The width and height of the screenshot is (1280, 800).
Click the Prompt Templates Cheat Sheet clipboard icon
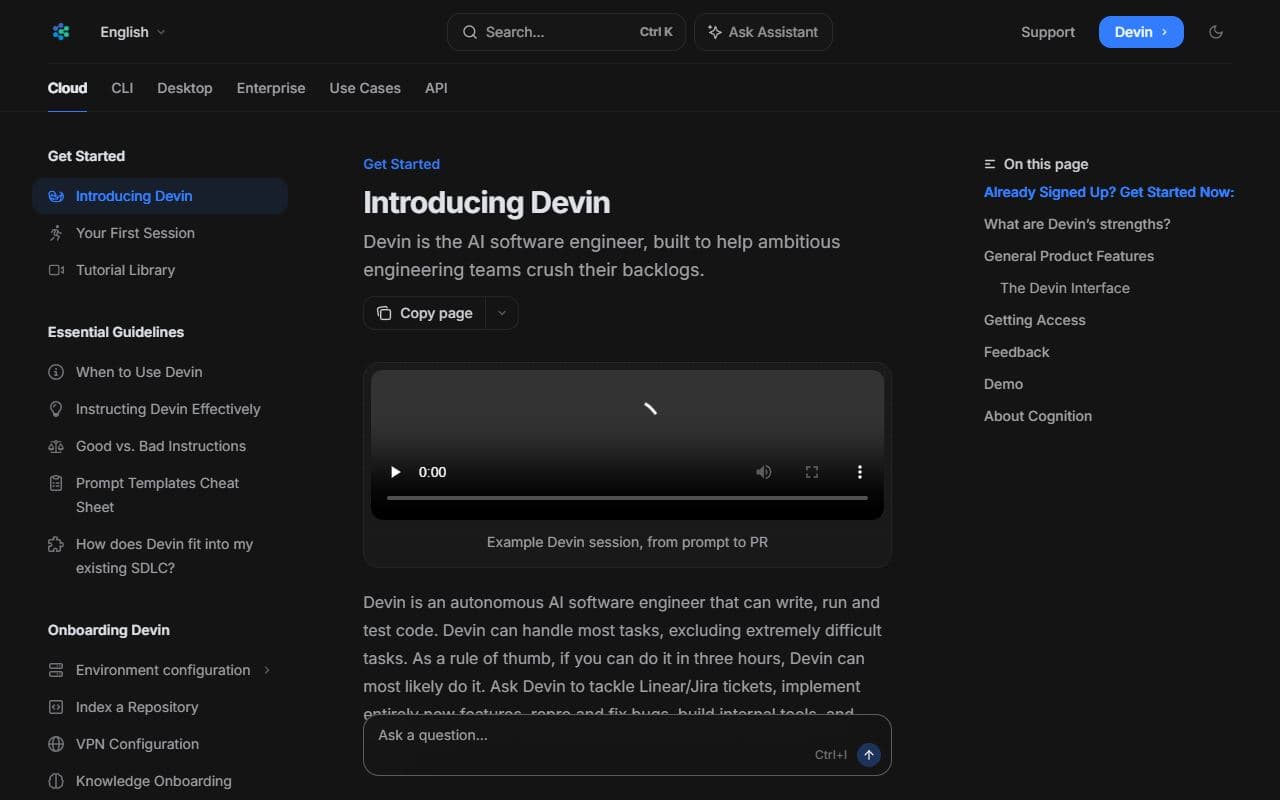coord(56,483)
